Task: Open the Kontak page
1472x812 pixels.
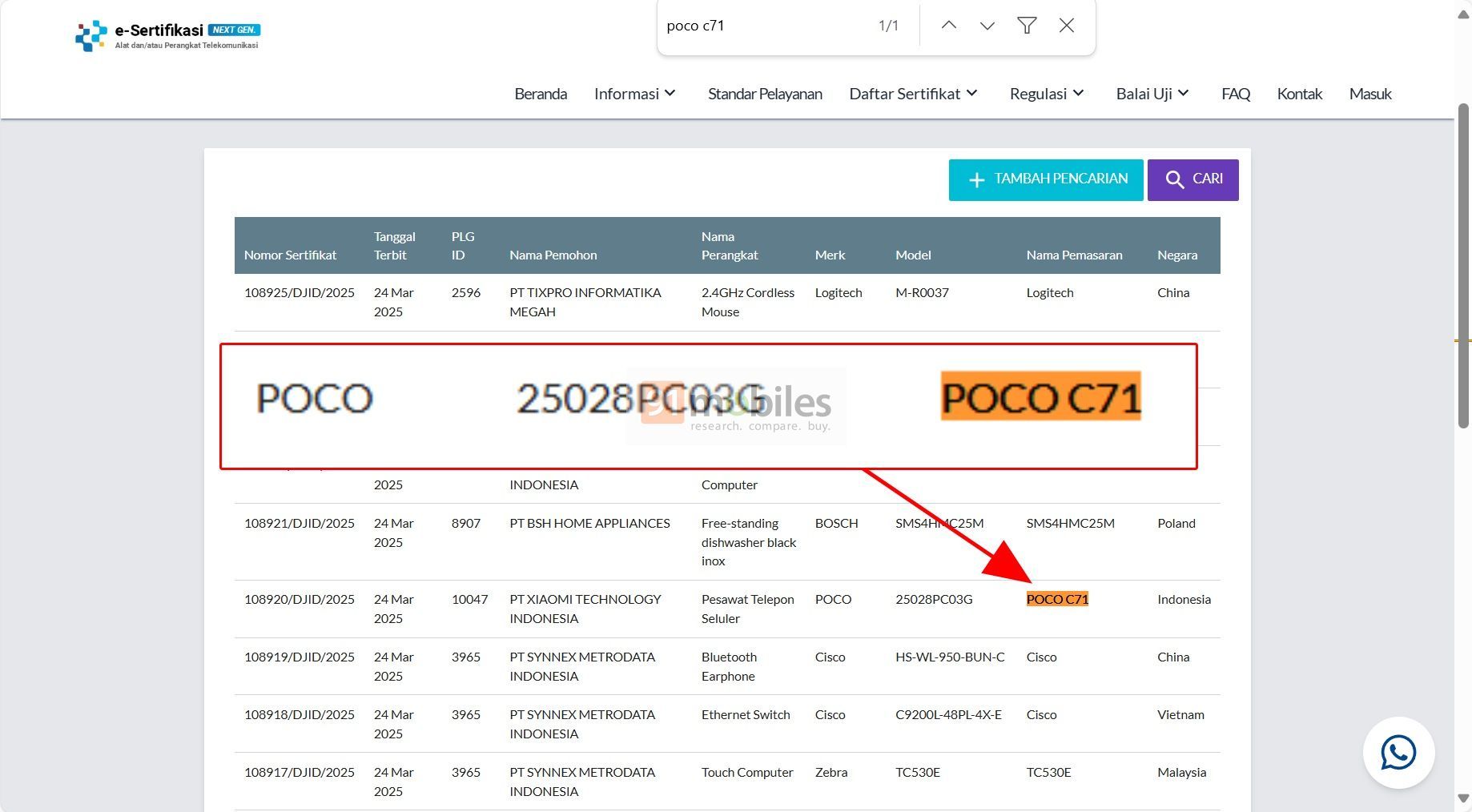Action: 1299,94
